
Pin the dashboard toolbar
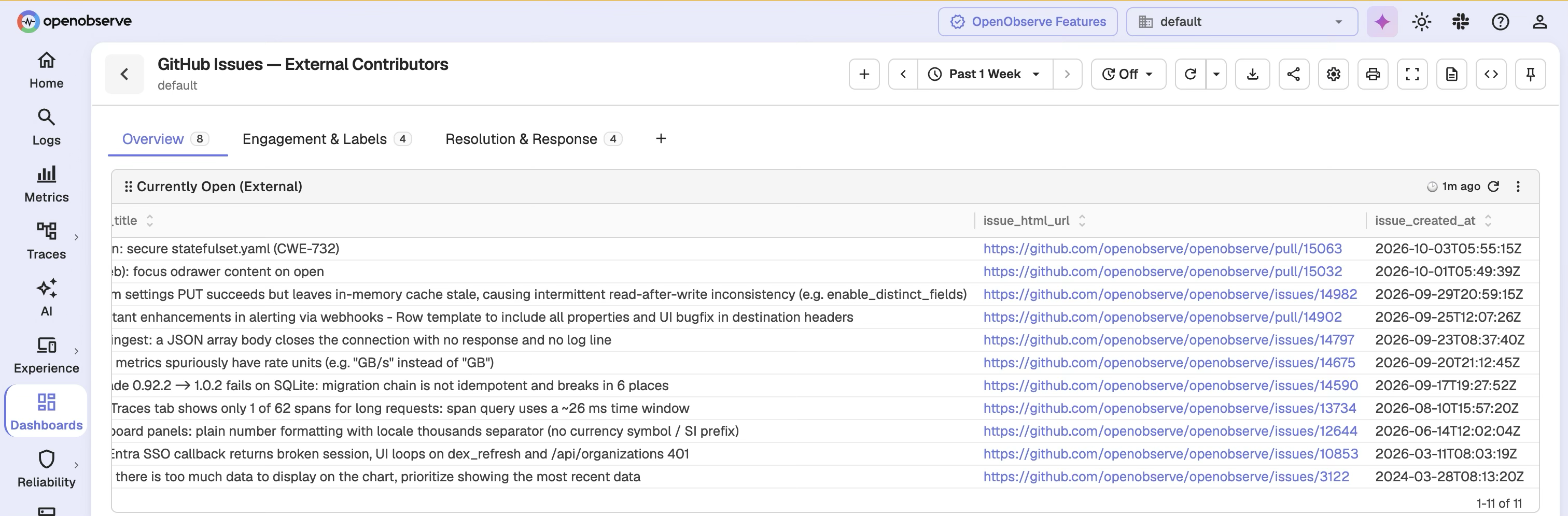click(x=1530, y=74)
